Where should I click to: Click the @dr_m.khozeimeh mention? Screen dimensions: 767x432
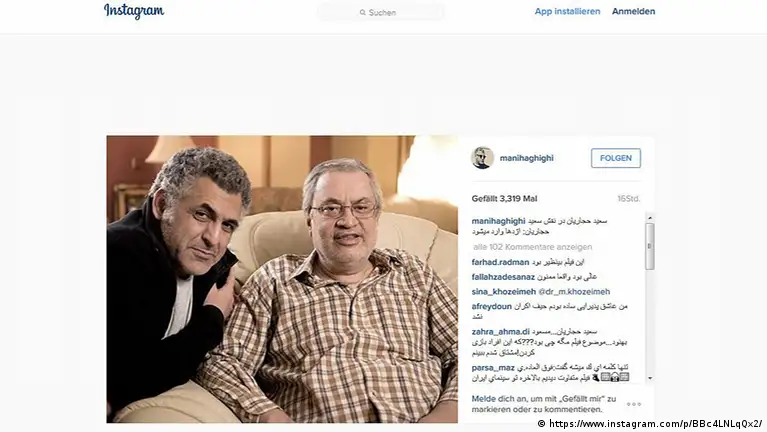[574, 292]
